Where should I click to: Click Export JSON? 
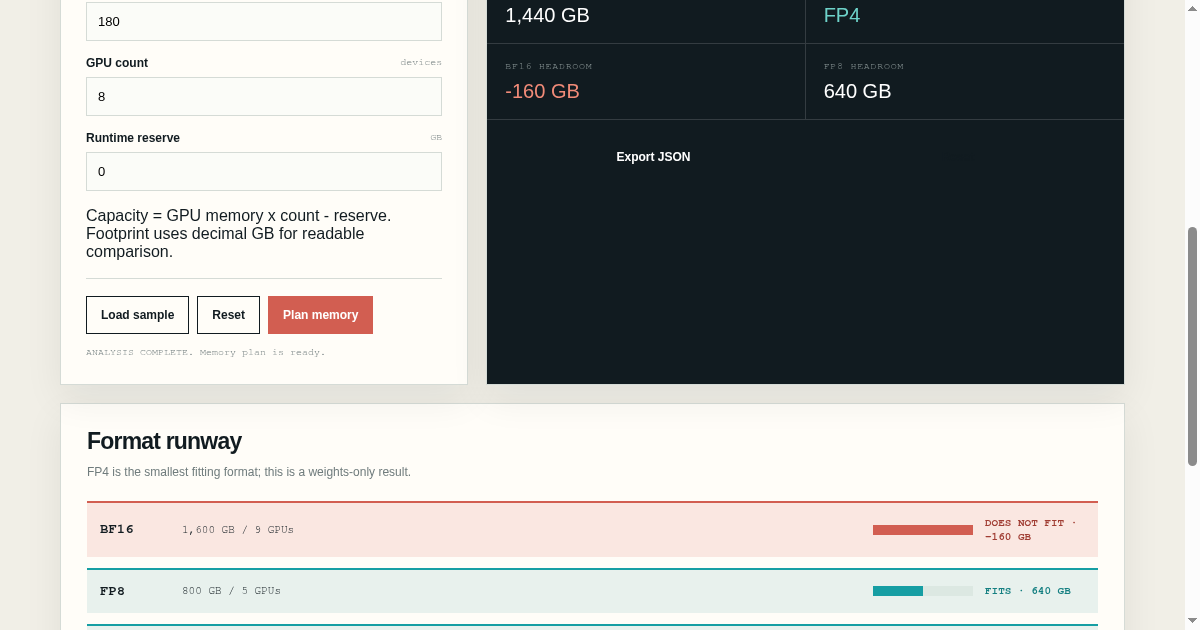pyautogui.click(x=653, y=157)
